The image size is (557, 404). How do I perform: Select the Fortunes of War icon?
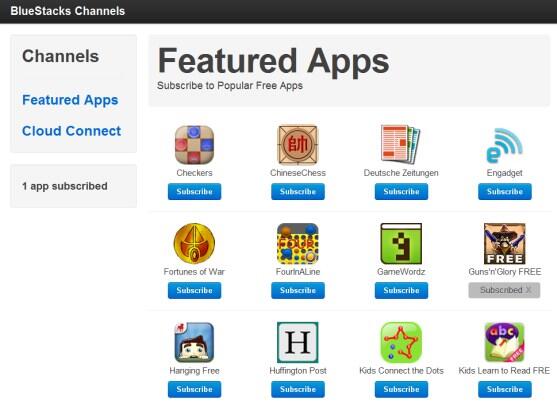[194, 243]
